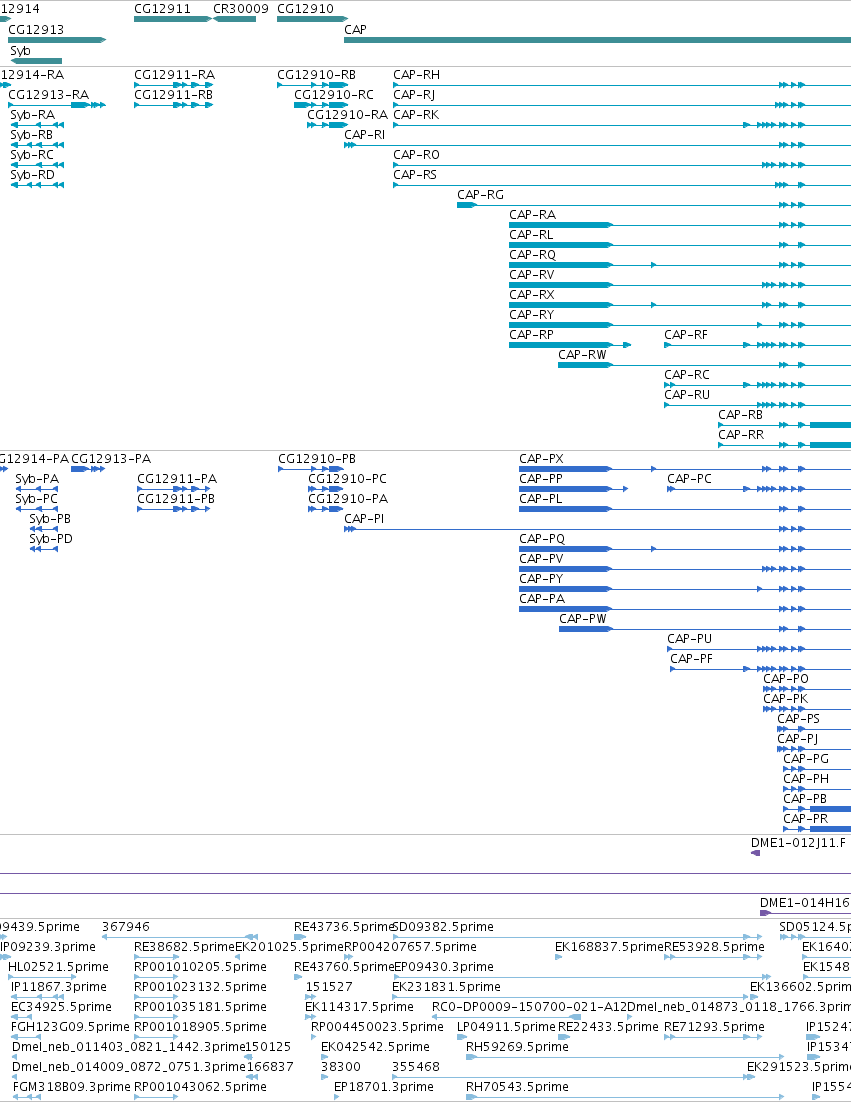This screenshot has width=851, height=1102.
Task: Click transcript CAP-RY label
Action: coord(531,315)
